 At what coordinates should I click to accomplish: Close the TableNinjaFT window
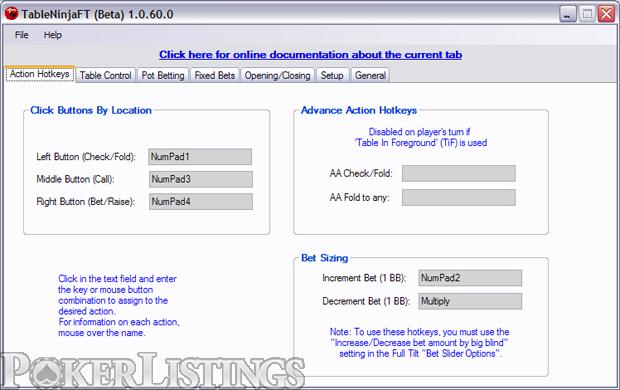tap(606, 14)
